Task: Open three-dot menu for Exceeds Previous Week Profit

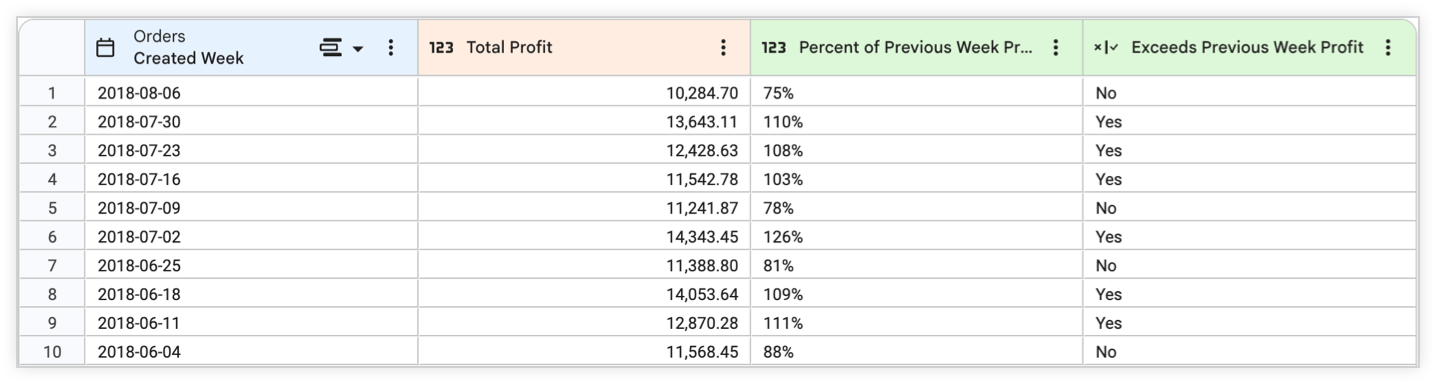Action: pyautogui.click(x=1387, y=47)
